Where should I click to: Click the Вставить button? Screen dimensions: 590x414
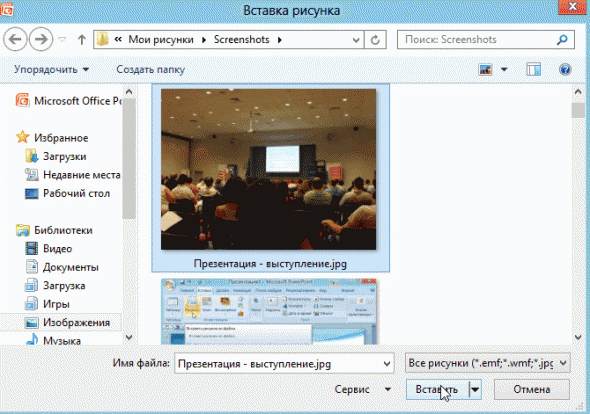point(437,390)
